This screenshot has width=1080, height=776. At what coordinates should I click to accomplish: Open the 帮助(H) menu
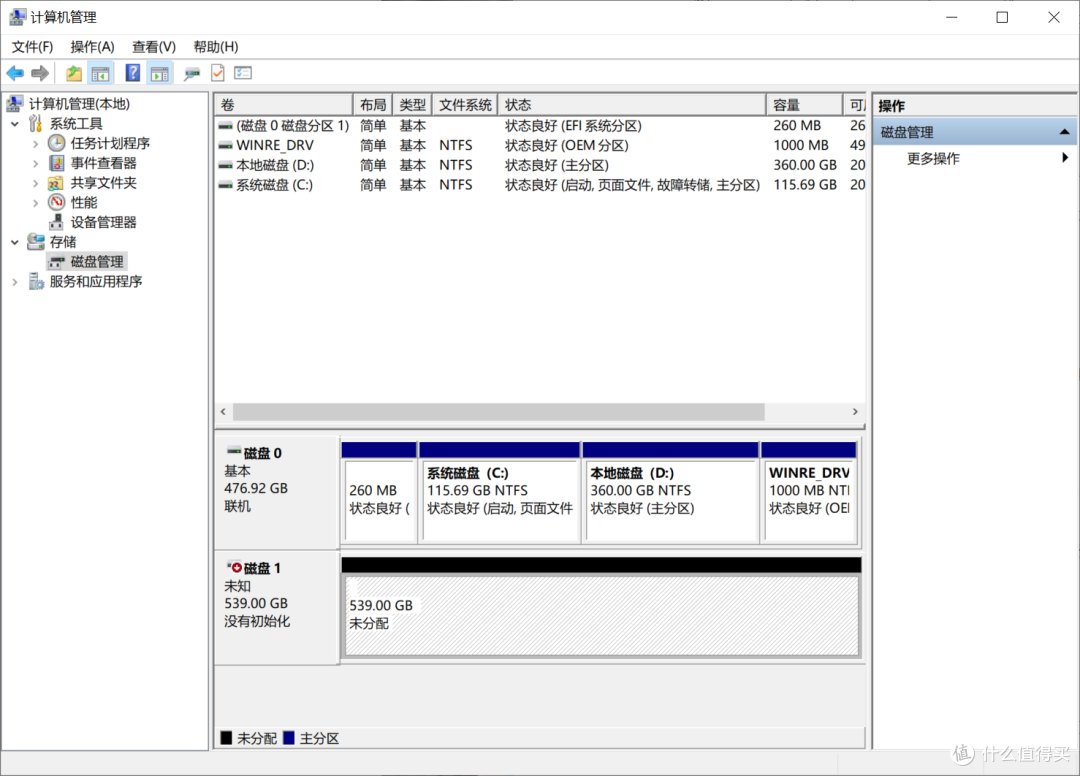(x=216, y=47)
